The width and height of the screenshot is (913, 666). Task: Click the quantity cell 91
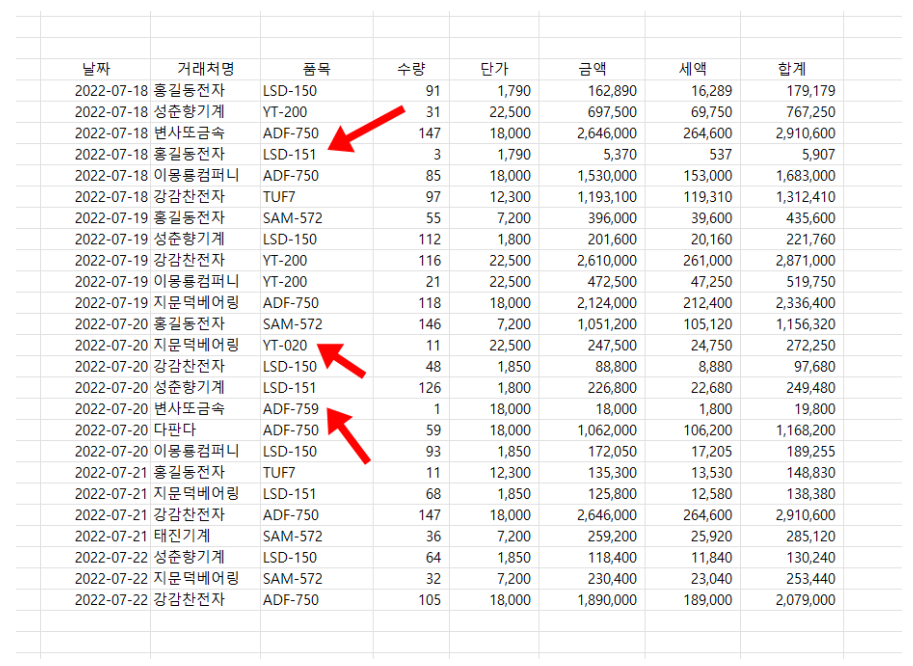(x=411, y=91)
